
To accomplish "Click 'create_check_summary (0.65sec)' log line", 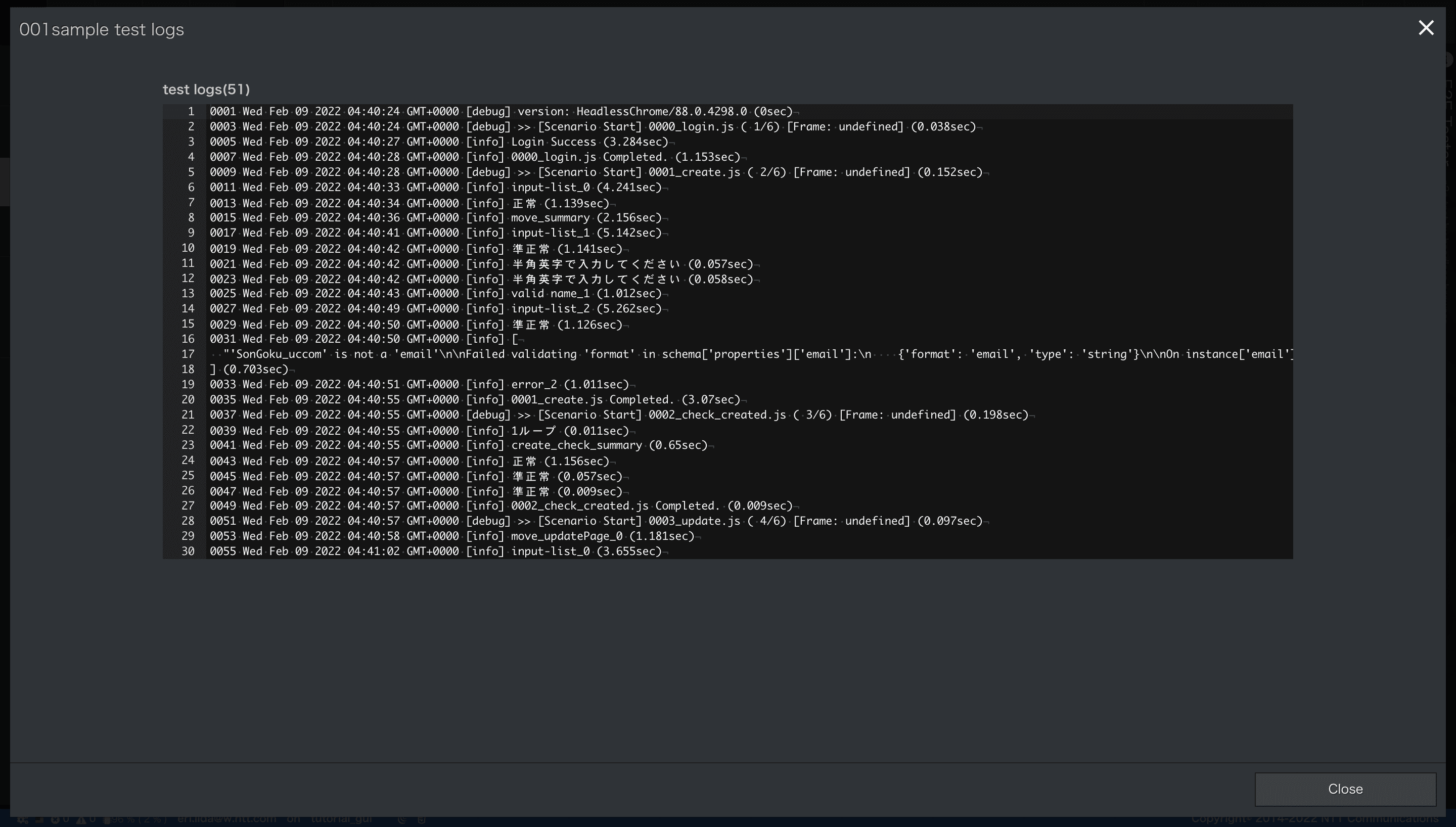I will pos(462,445).
